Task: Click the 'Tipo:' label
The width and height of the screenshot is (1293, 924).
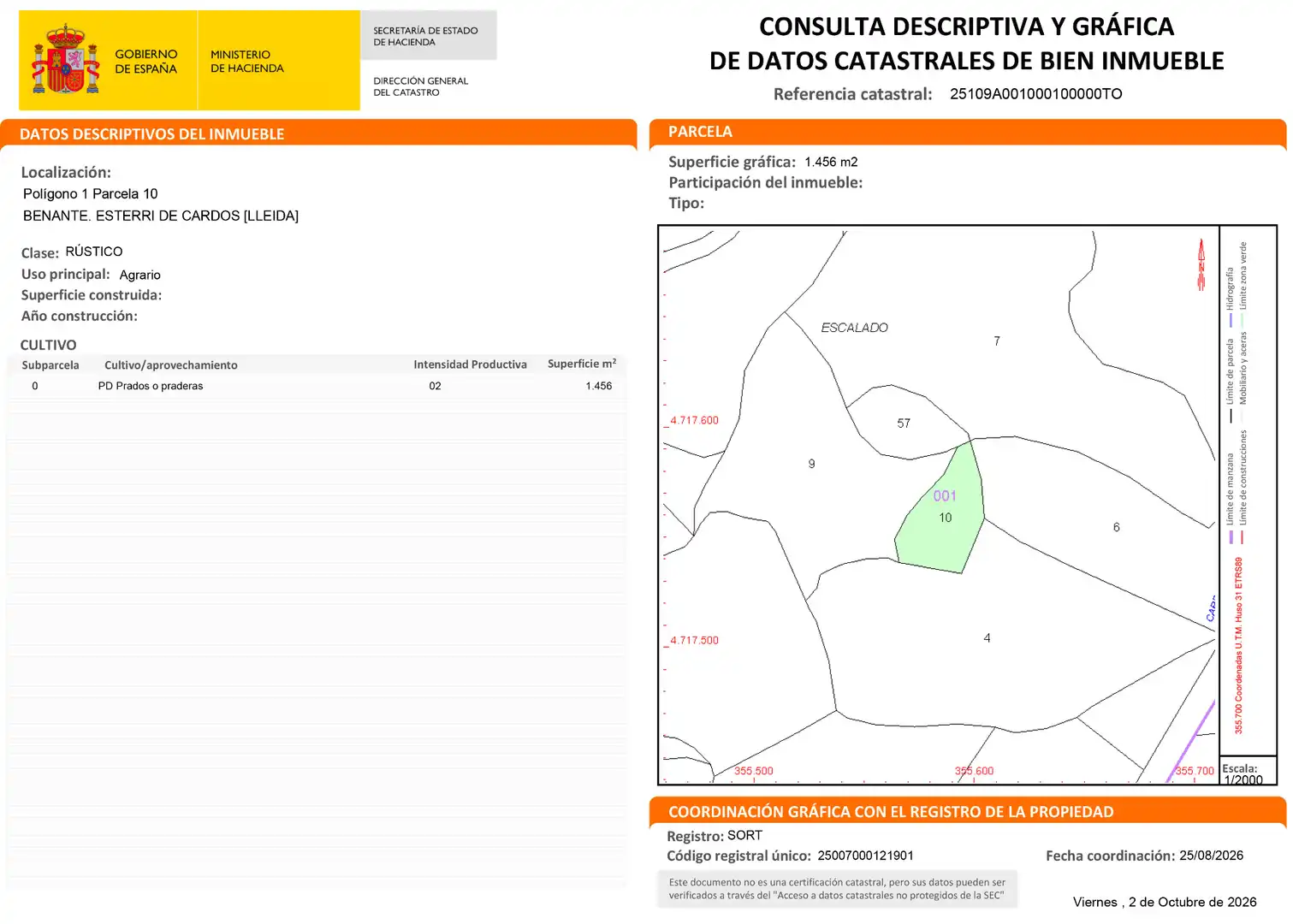Action: click(686, 204)
